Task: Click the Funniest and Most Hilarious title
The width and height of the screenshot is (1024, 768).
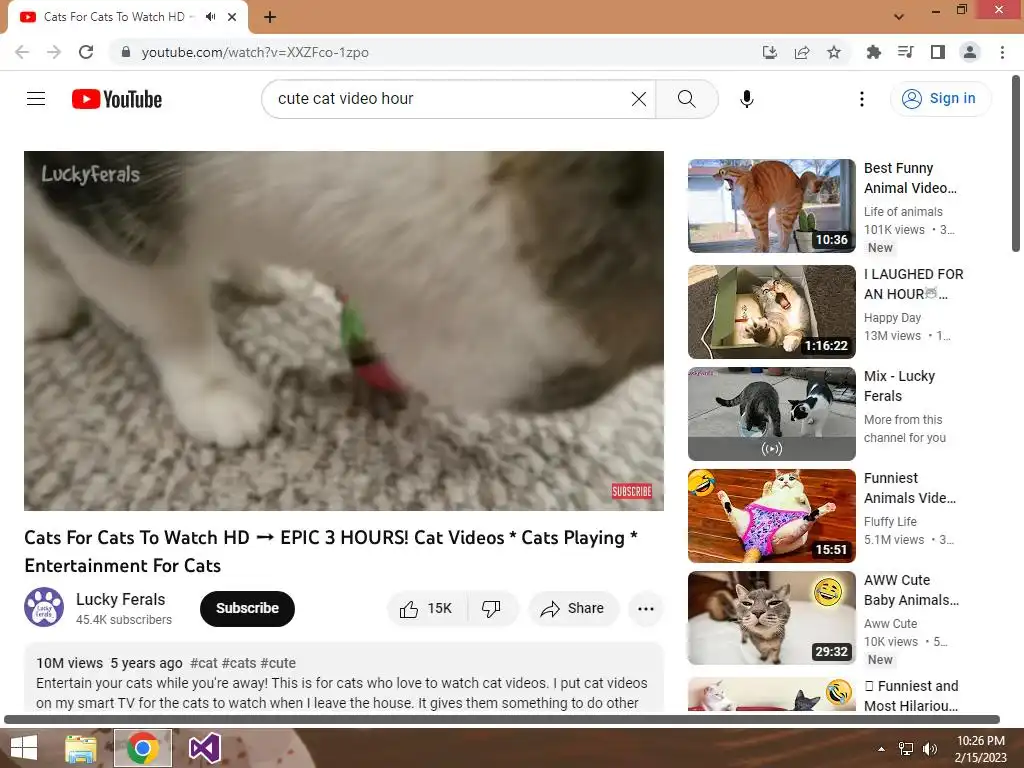Action: [x=911, y=696]
